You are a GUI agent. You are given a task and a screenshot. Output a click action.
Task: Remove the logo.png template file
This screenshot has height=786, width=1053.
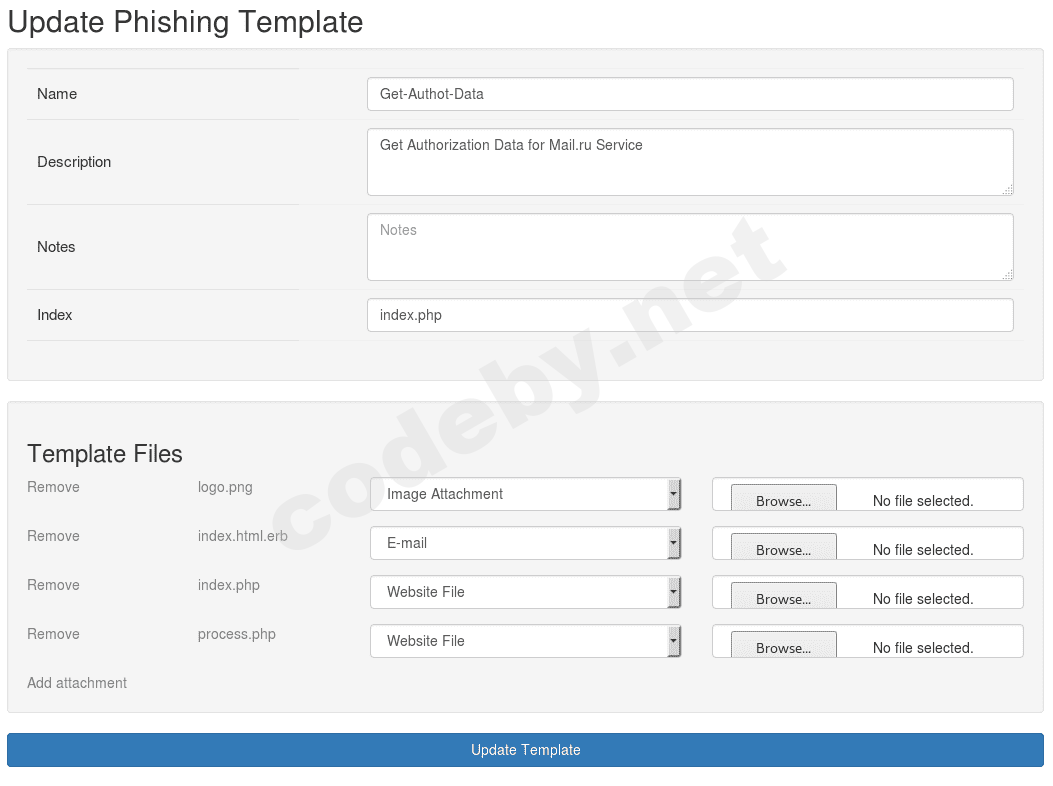(x=53, y=487)
